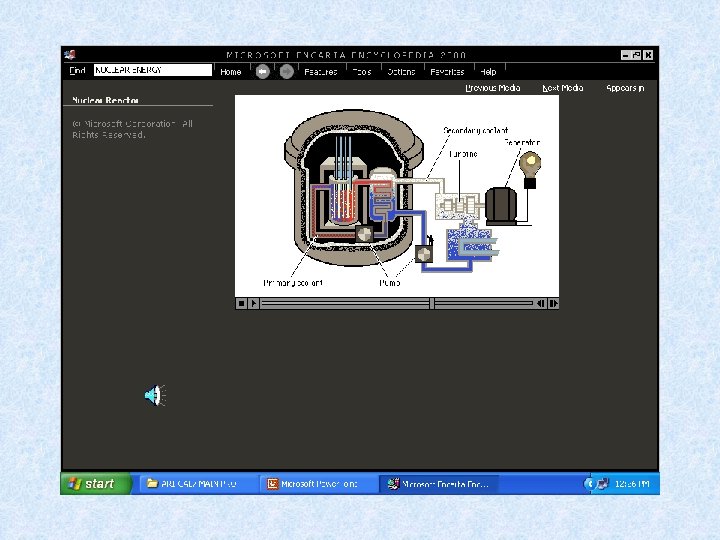
Task: Click the step forward frame icon
Action: tap(553, 303)
